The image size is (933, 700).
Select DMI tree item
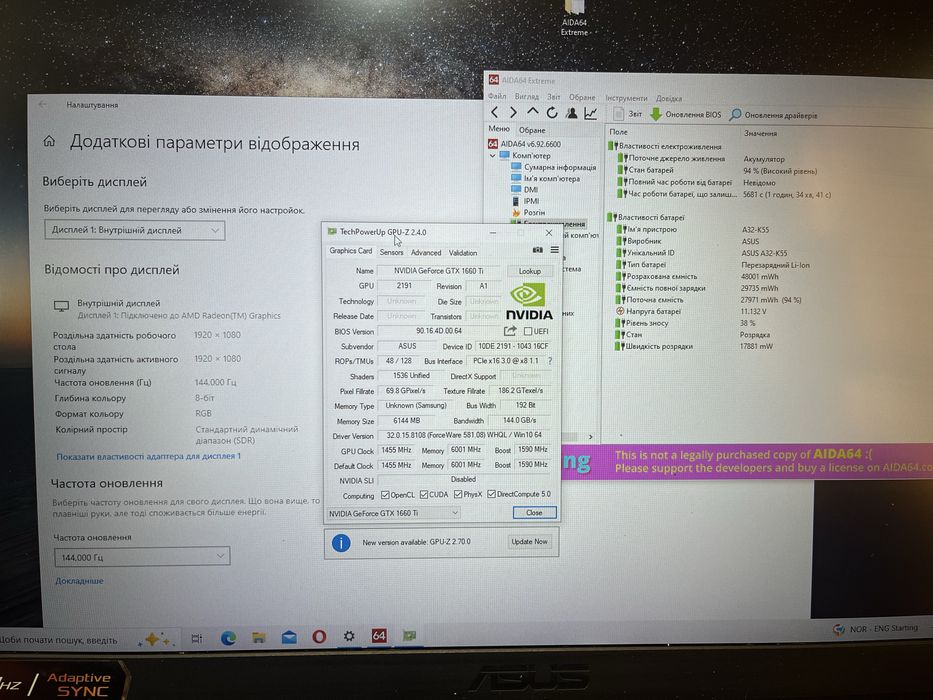tap(524, 189)
